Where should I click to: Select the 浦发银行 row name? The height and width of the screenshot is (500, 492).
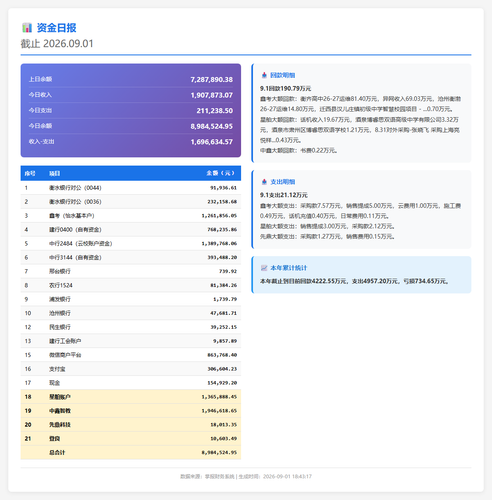click(x=60, y=299)
